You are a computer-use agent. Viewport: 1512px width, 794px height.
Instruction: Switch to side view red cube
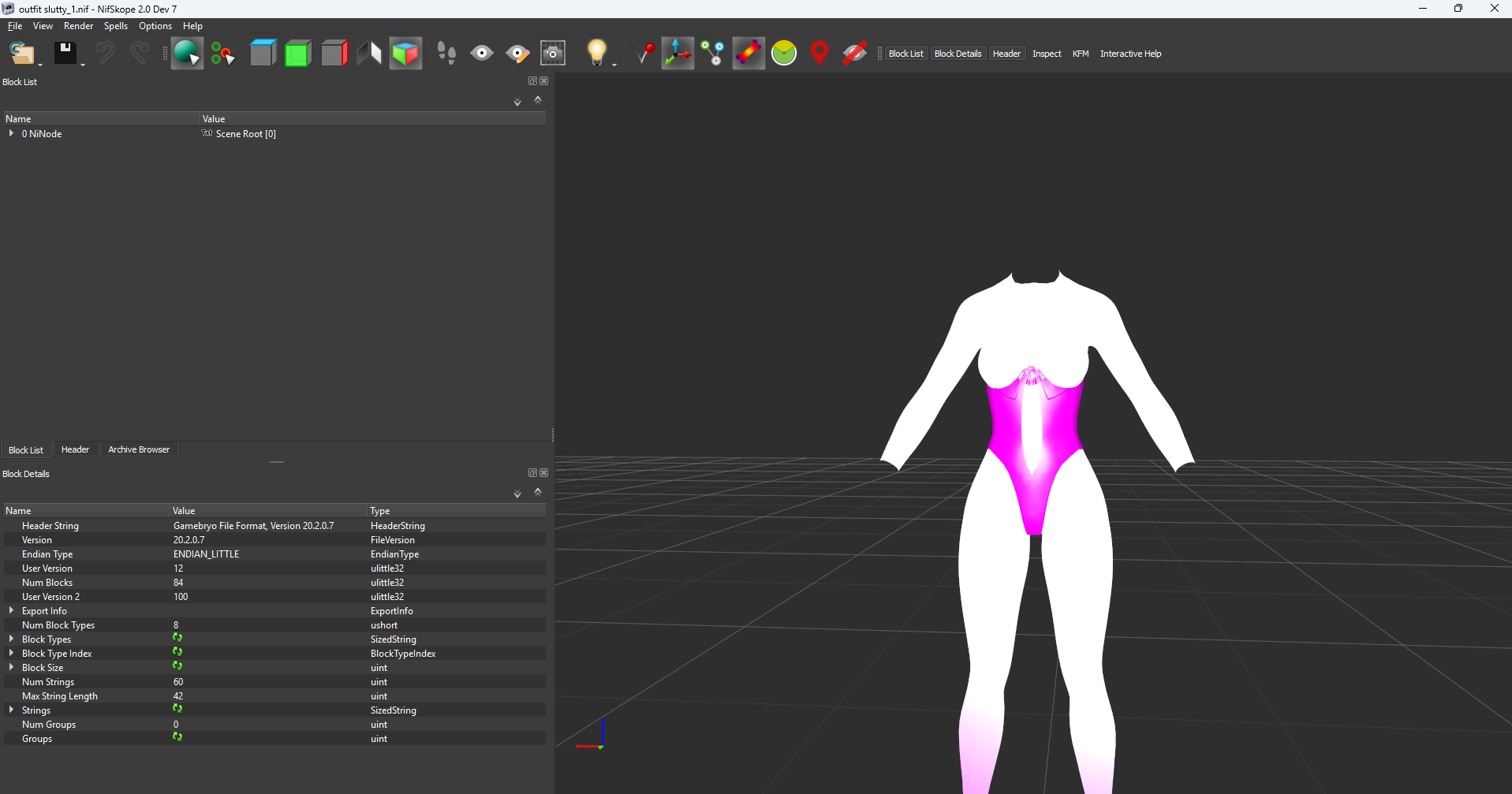click(334, 54)
